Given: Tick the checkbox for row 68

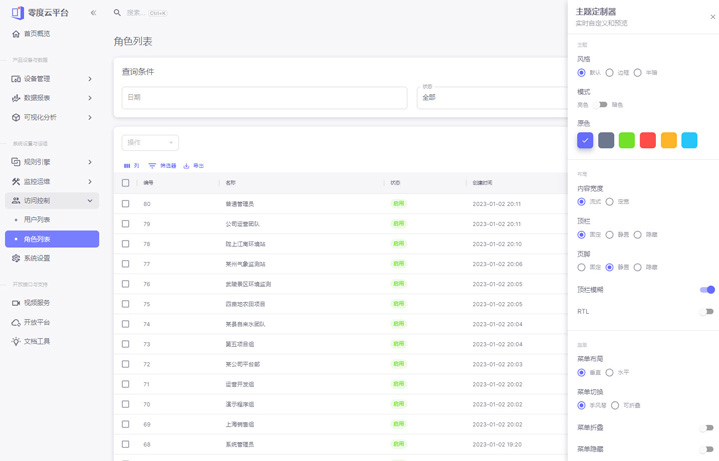Looking at the screenshot, I should click(126, 444).
